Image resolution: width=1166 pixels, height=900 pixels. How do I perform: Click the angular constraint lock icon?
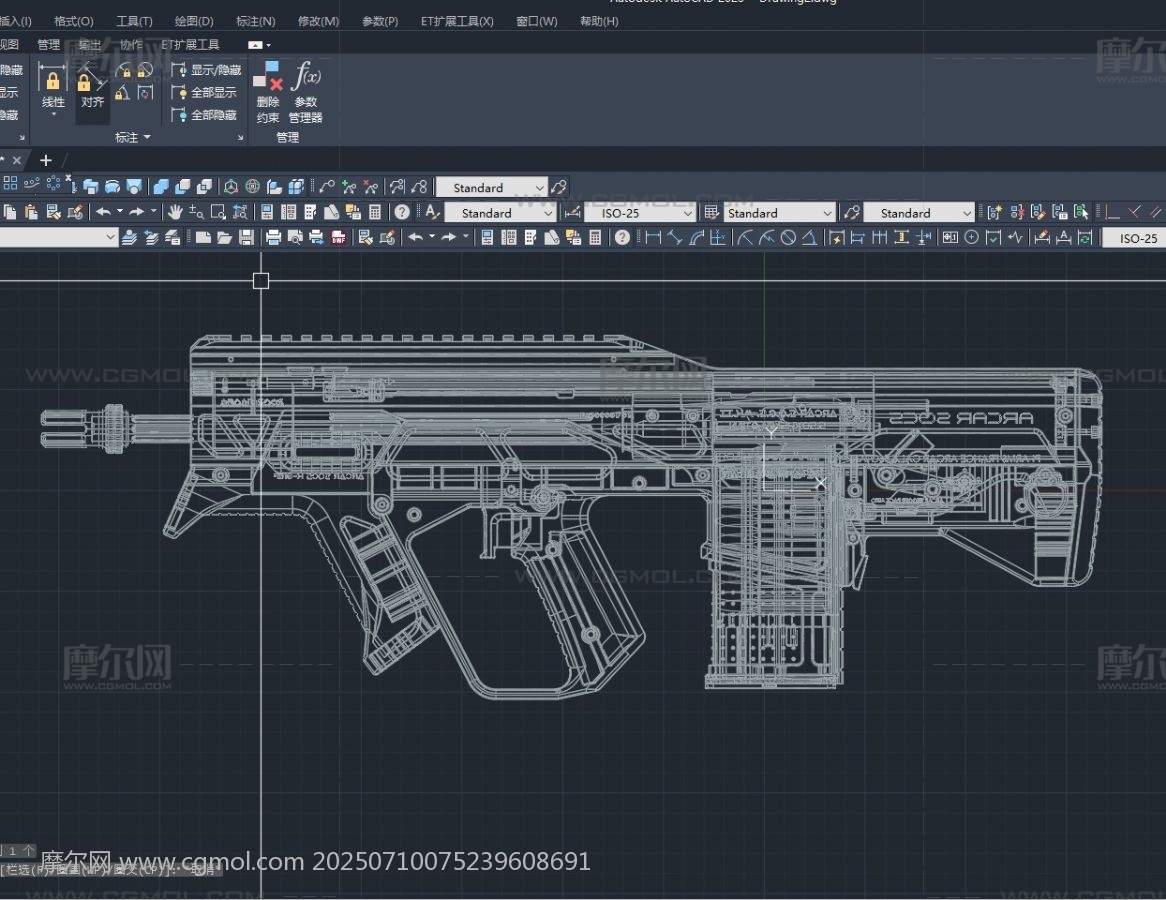(123, 93)
